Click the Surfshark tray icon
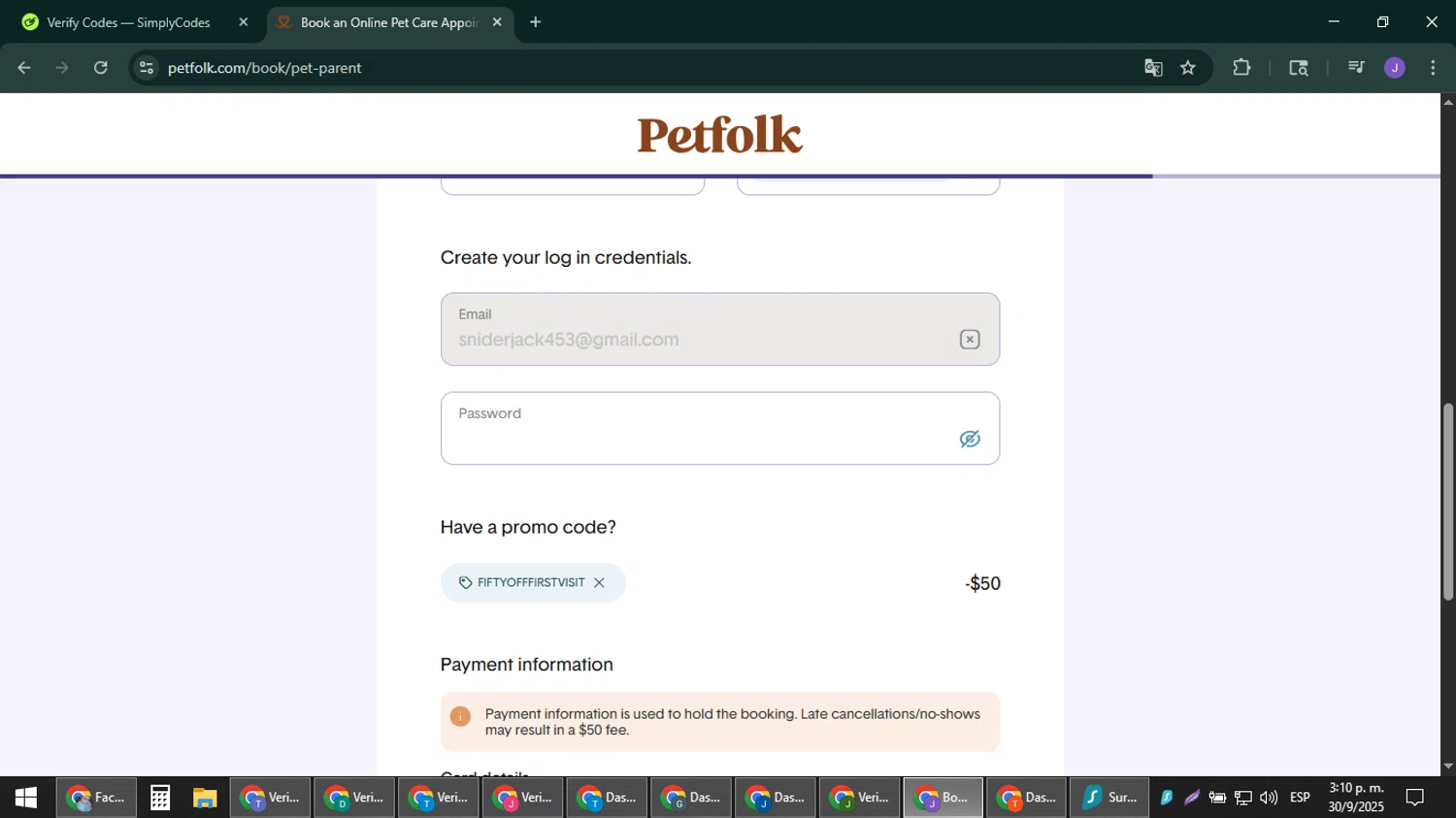This screenshot has width=1456, height=818. [x=1167, y=798]
